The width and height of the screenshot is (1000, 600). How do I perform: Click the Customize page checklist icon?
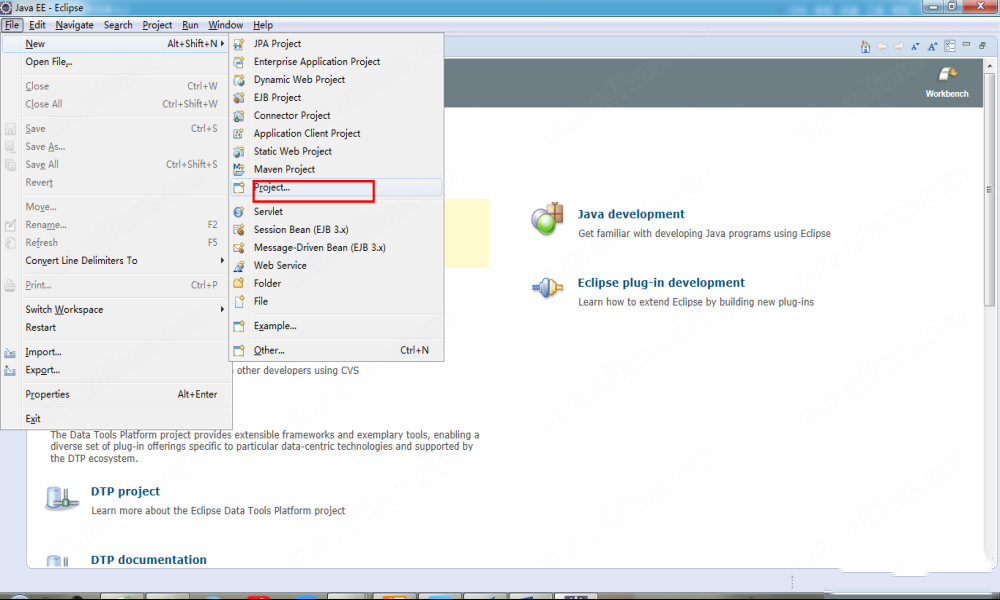950,46
